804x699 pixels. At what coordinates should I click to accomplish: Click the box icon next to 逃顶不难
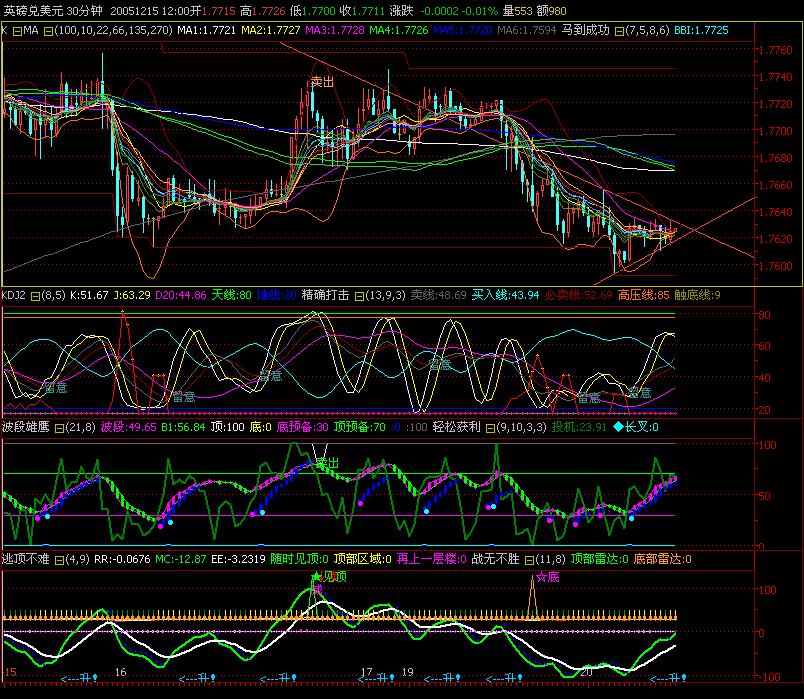pyautogui.click(x=59, y=559)
